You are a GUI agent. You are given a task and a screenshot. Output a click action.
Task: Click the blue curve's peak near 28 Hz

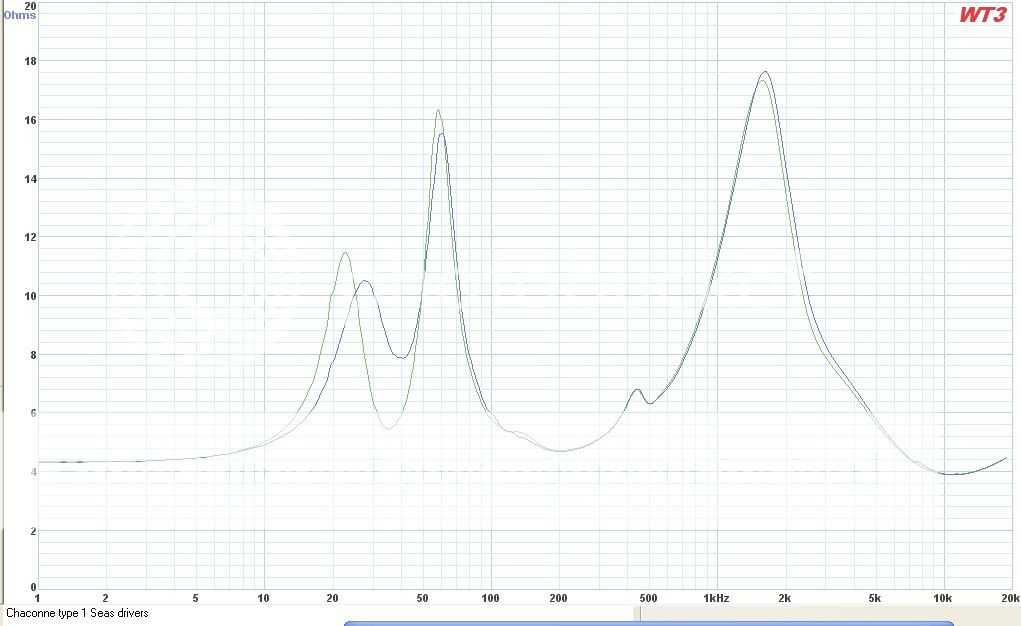pos(365,281)
